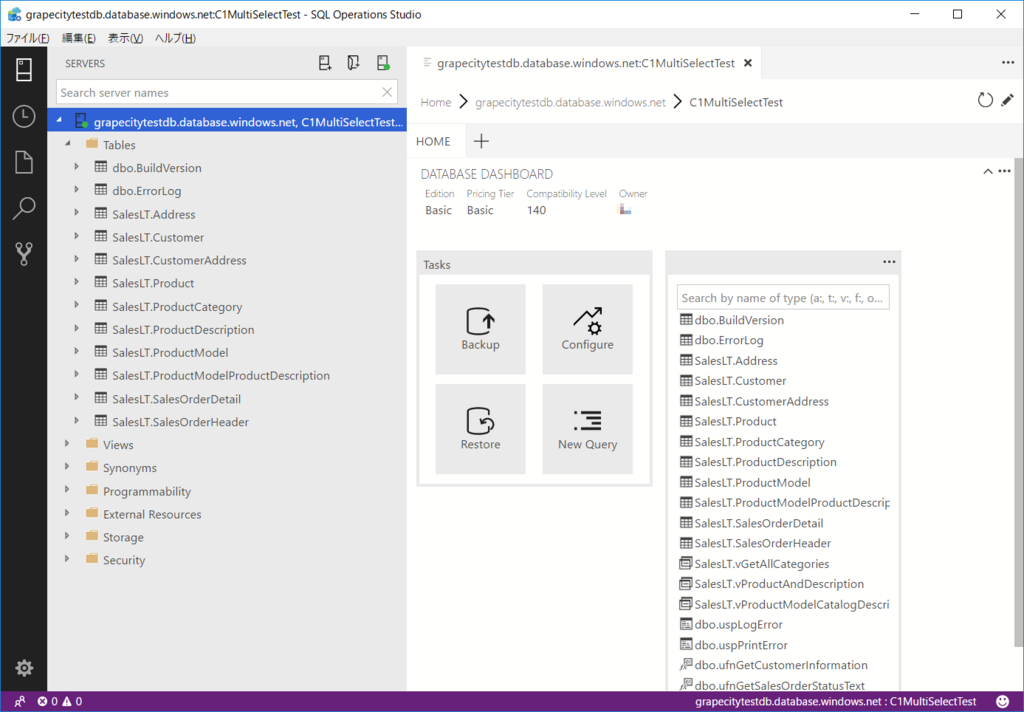Expand the Synonyms folder
The image size is (1024, 712).
(67, 466)
